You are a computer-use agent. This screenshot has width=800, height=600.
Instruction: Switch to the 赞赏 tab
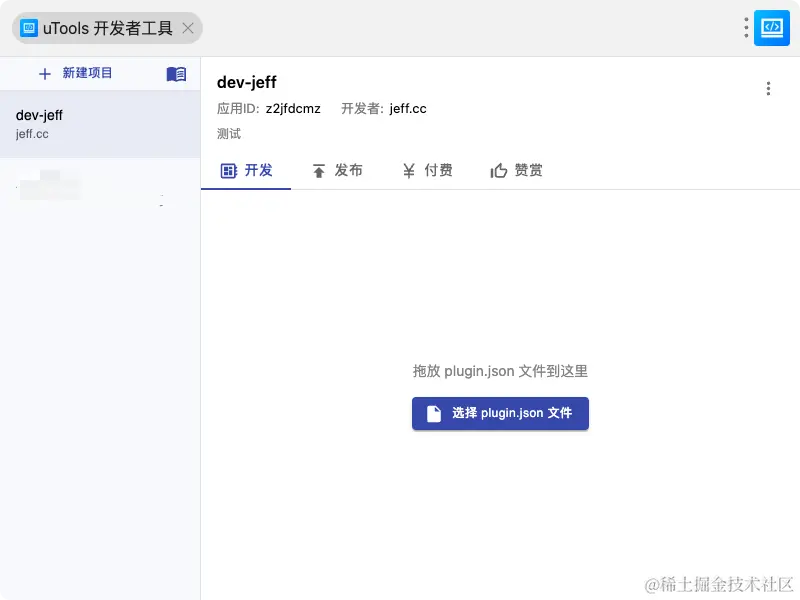(x=516, y=170)
